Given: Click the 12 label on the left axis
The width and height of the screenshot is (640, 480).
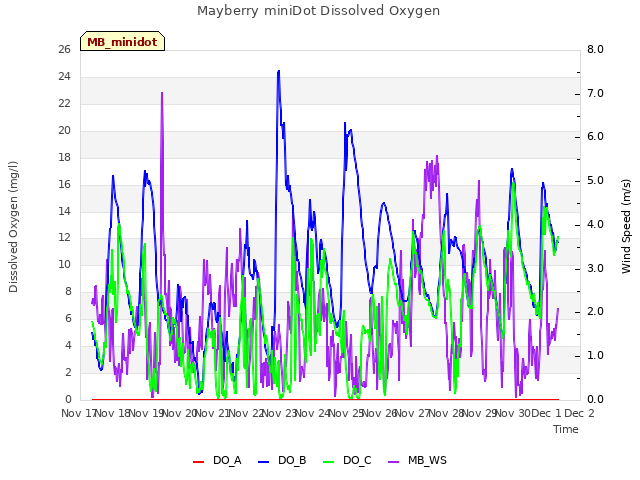Looking at the screenshot, I should [x=64, y=238].
